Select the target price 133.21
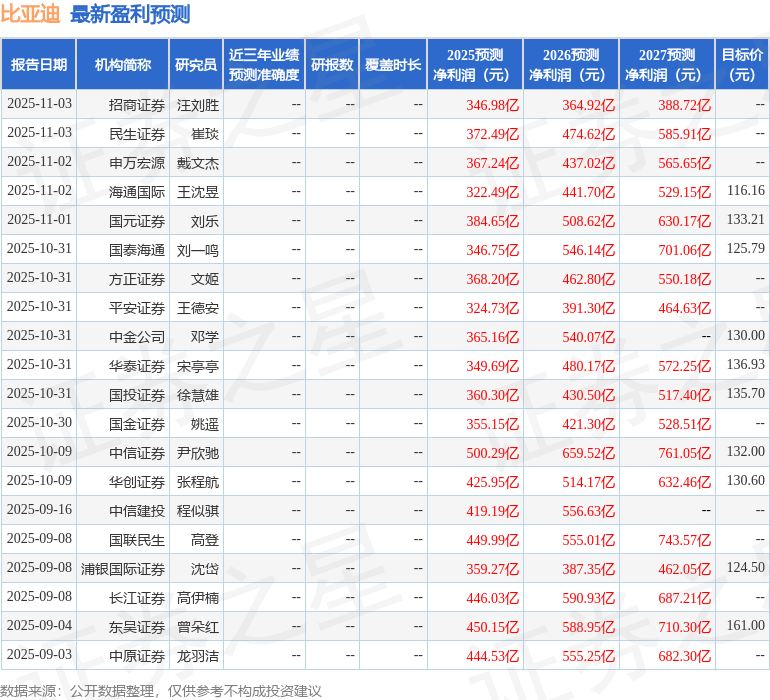The image size is (770, 700). (x=745, y=219)
